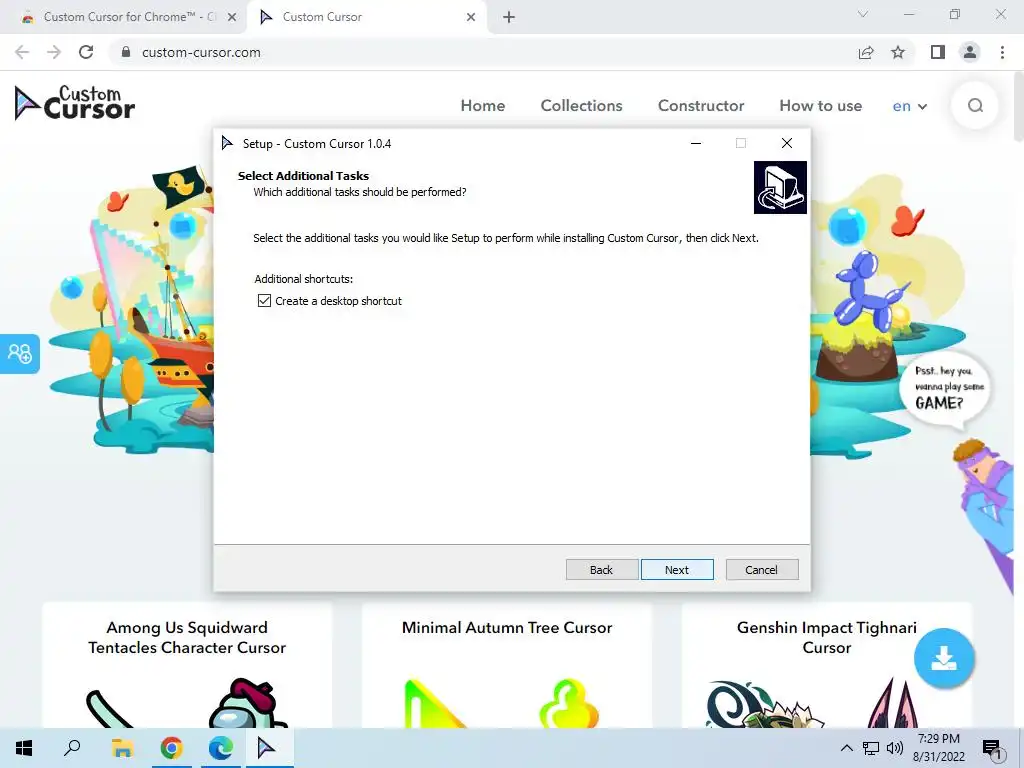Click Chrome icon in taskbar
Screen dimensions: 1024x768
tap(172, 748)
